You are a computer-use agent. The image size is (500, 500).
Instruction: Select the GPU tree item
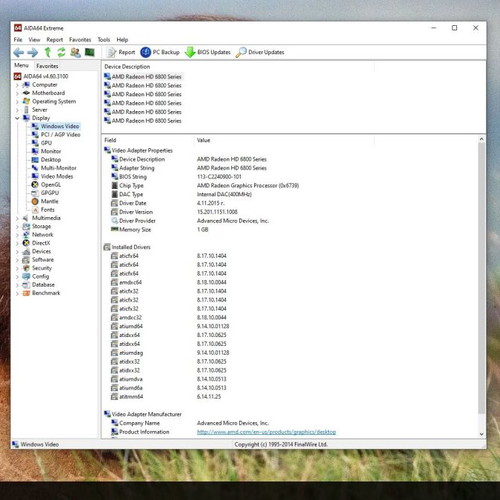(x=42, y=143)
